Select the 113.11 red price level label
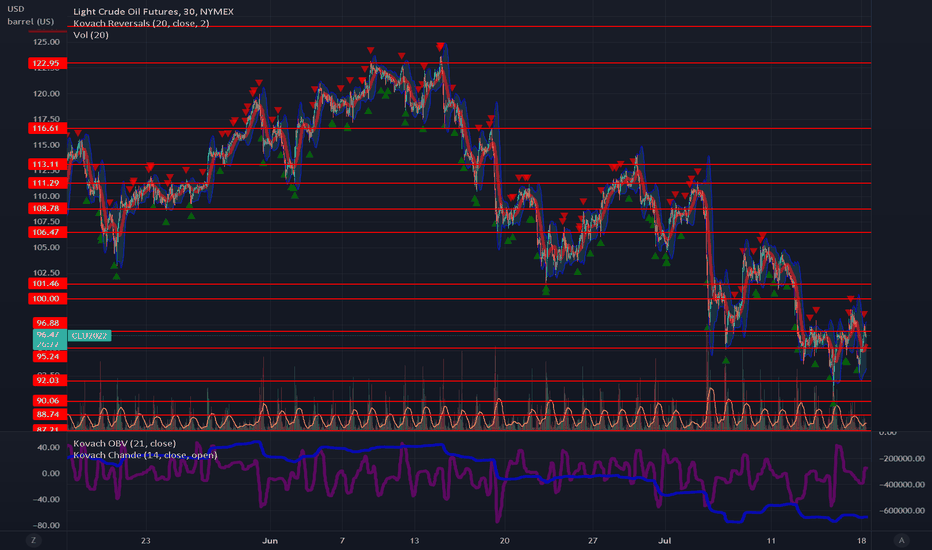Screen dimensions: 932x550 click(47, 165)
